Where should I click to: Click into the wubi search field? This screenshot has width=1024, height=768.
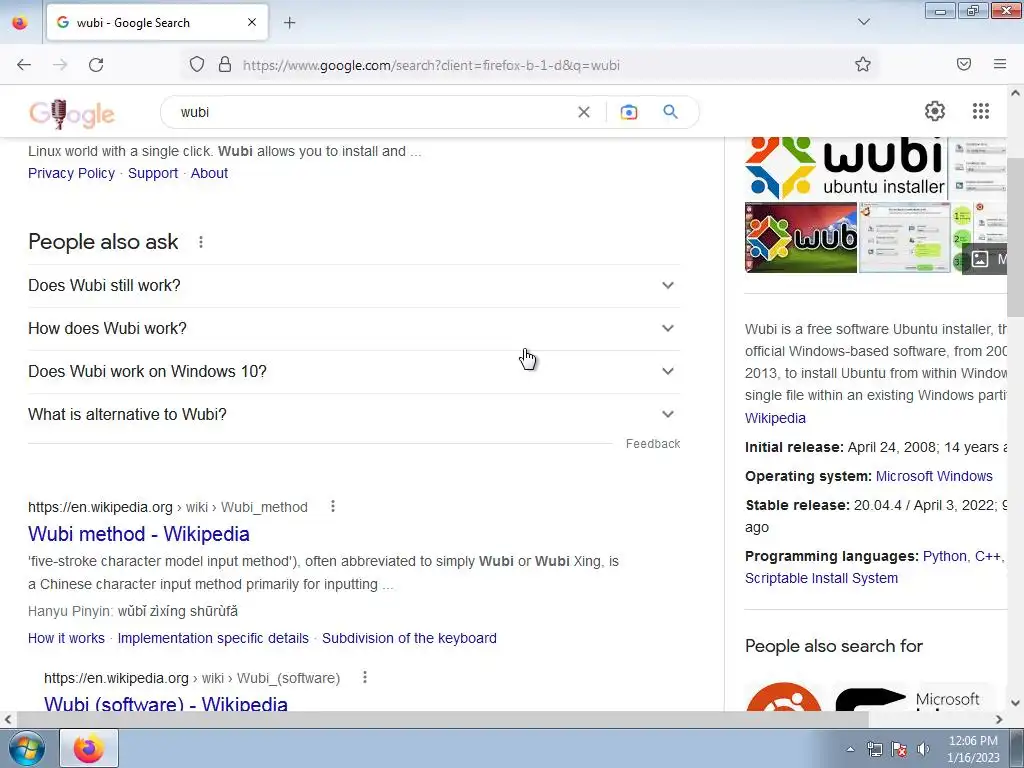coord(372,112)
